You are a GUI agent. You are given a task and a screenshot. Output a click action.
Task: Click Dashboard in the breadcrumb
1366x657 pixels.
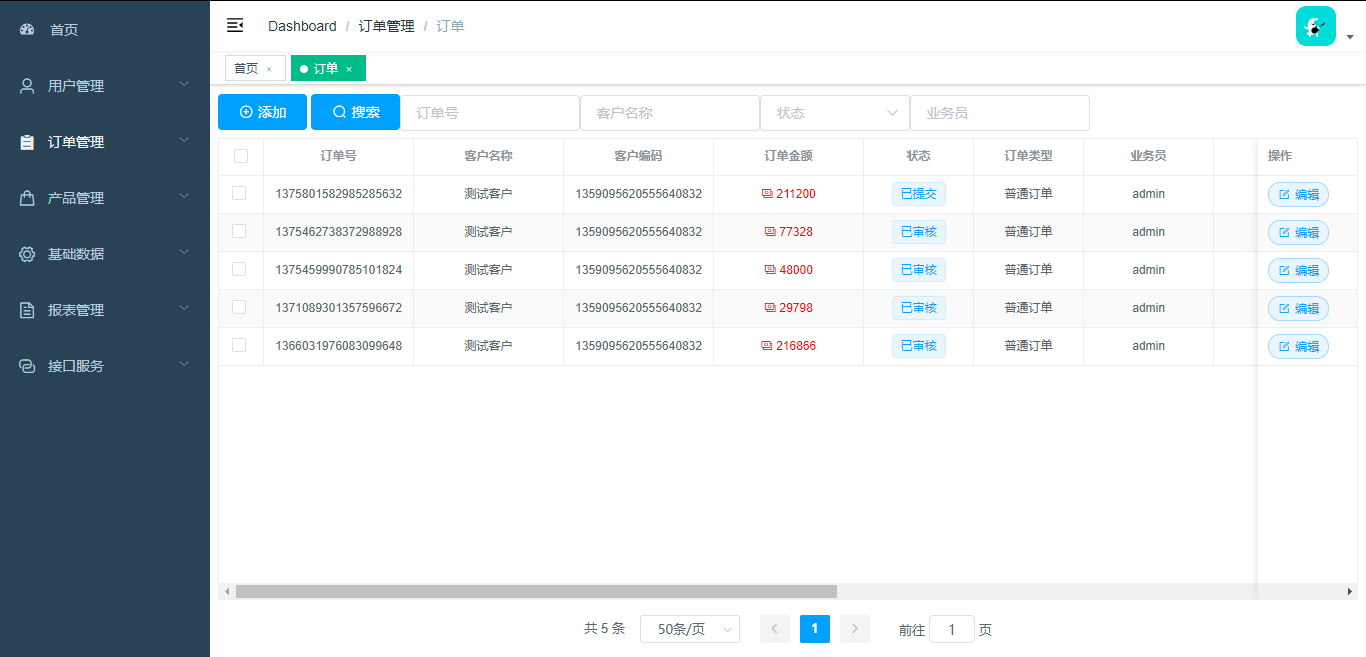(x=302, y=26)
